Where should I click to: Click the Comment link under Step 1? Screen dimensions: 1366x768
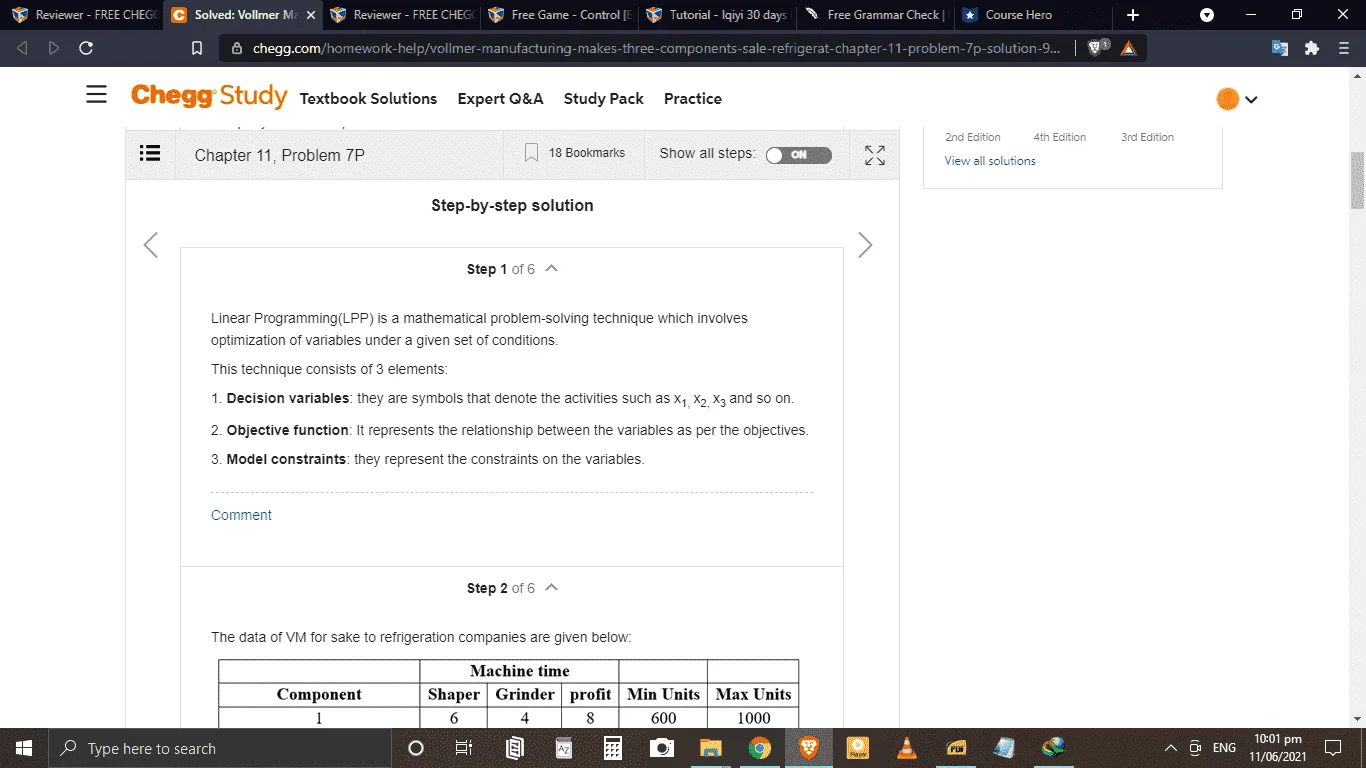[241, 515]
